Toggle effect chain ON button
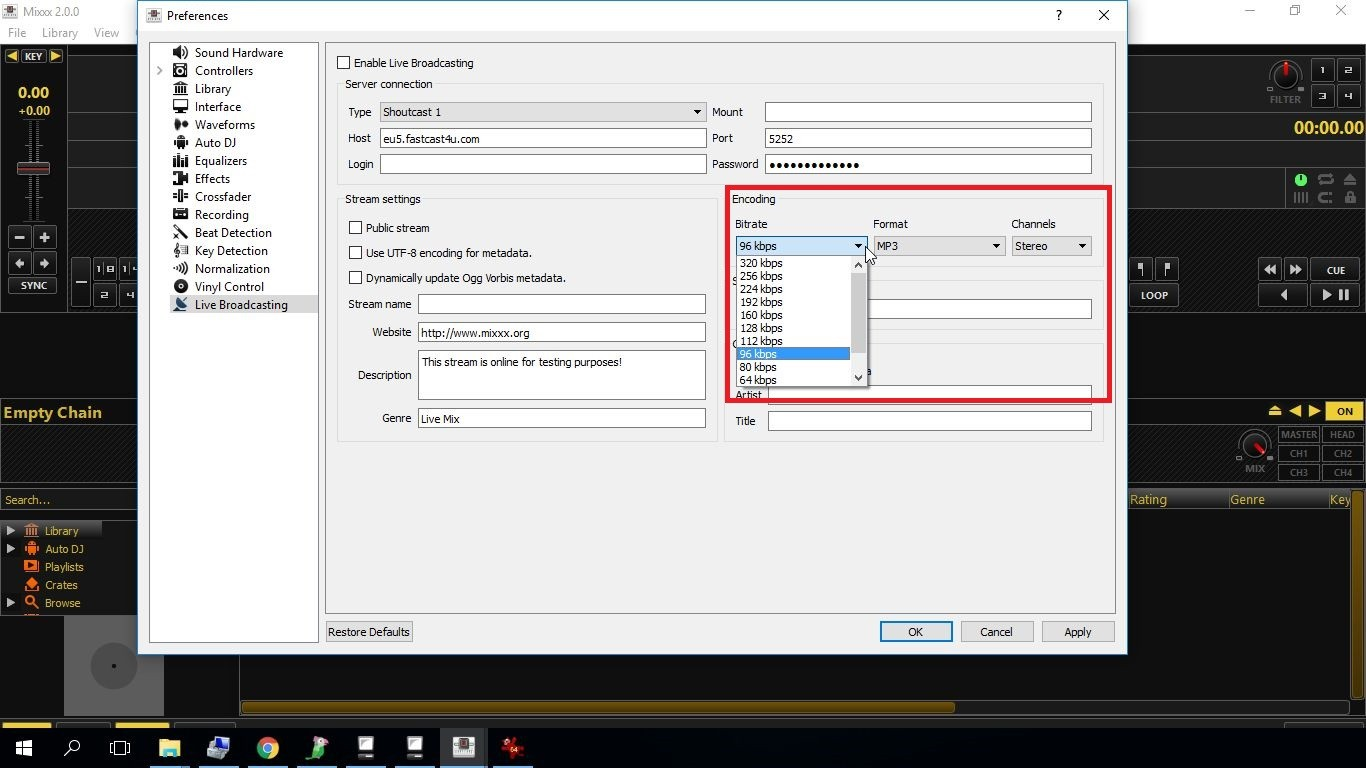Screen dimensions: 1366x768 tap(1345, 411)
